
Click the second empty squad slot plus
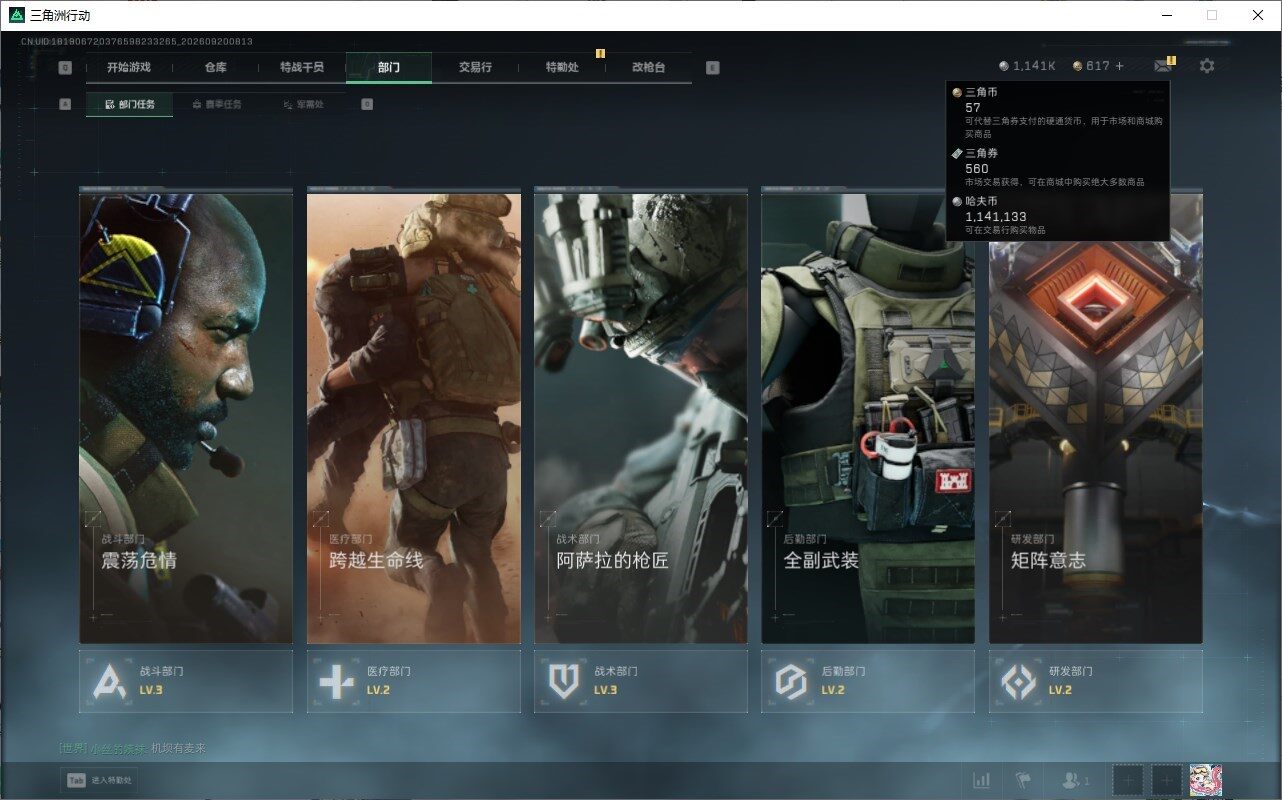pyautogui.click(x=1166, y=780)
